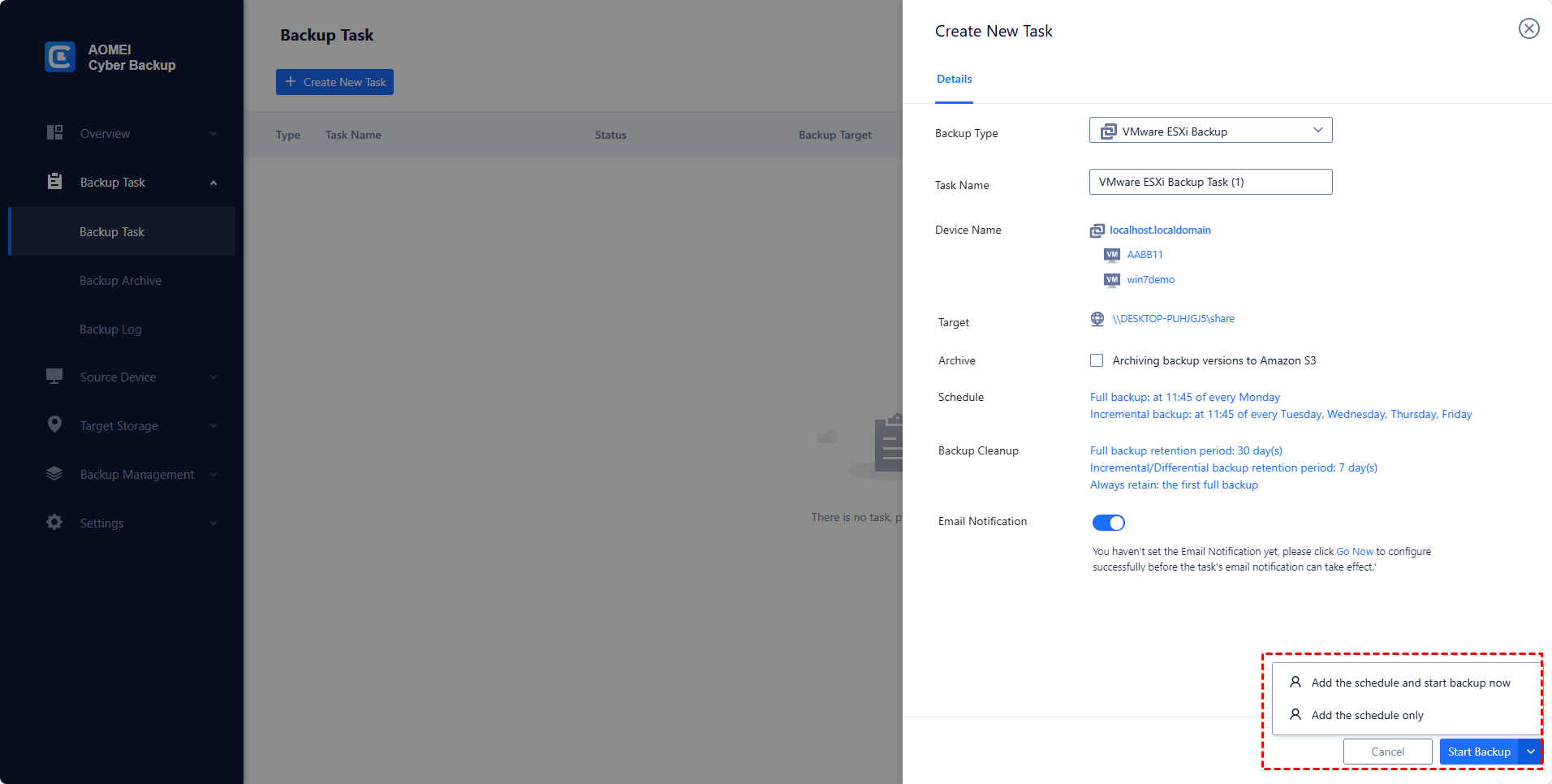Click user icon beside 'Add the schedule only'
This screenshot has height=784, width=1552.
(x=1295, y=714)
